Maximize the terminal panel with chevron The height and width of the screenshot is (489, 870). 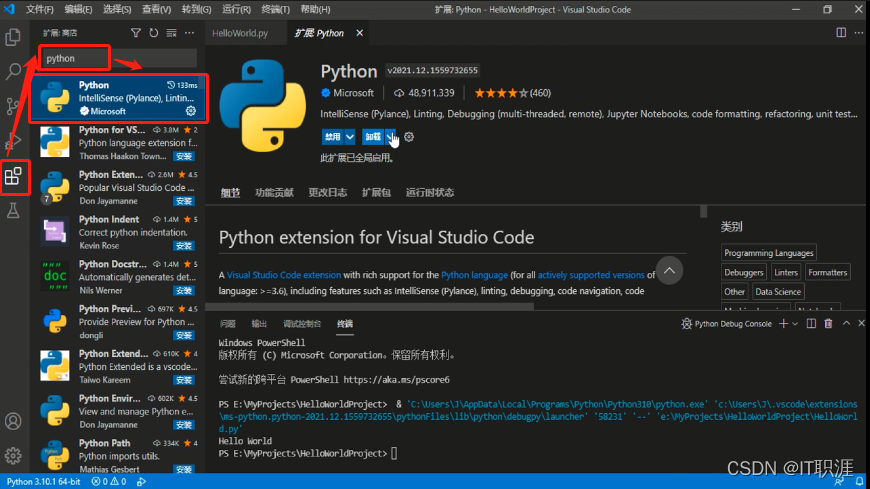(x=846, y=323)
